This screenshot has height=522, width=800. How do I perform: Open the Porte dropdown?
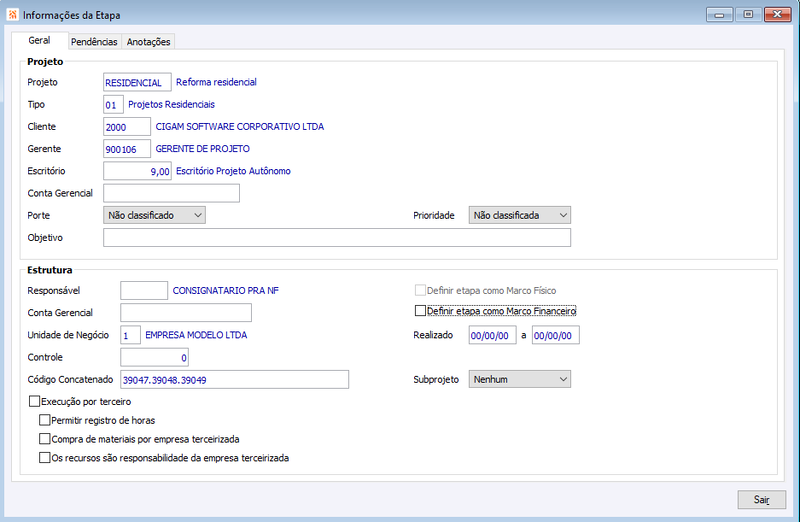point(155,215)
